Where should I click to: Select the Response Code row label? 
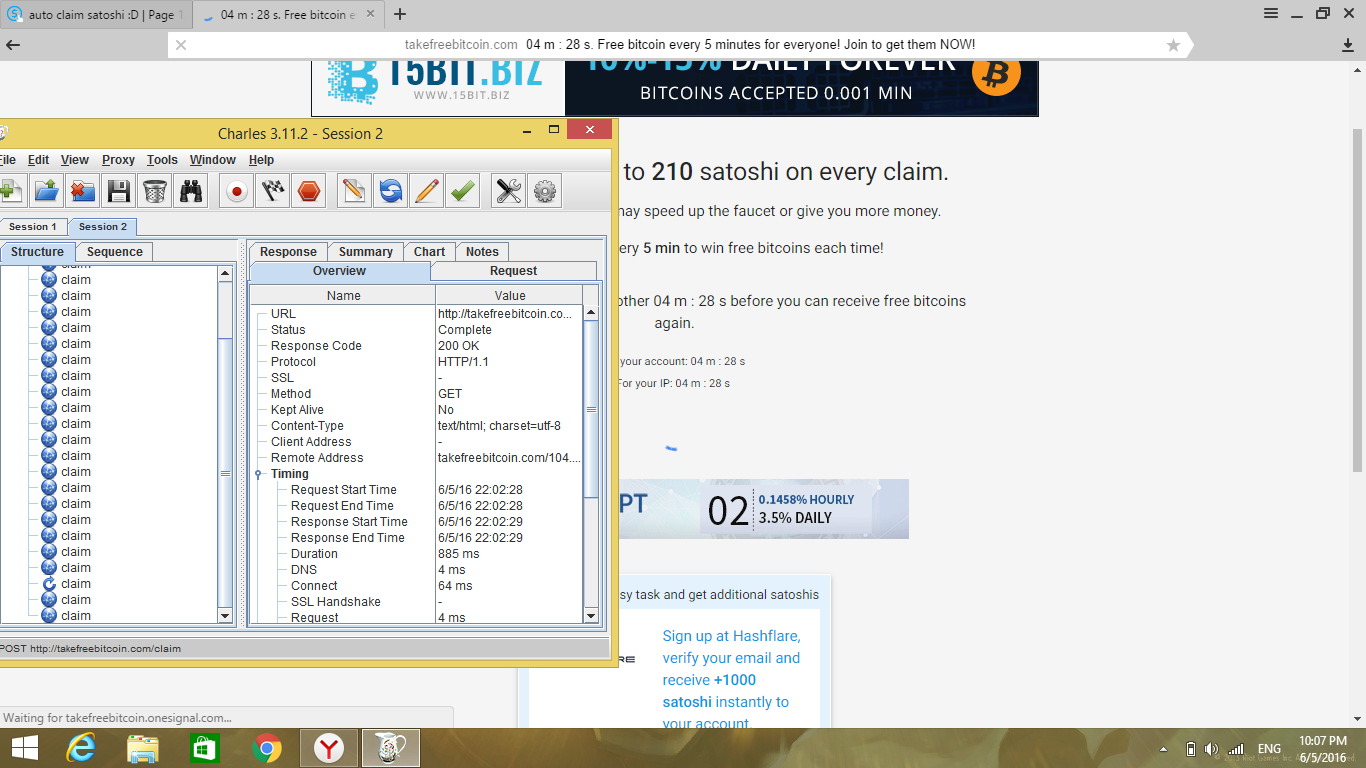(316, 346)
